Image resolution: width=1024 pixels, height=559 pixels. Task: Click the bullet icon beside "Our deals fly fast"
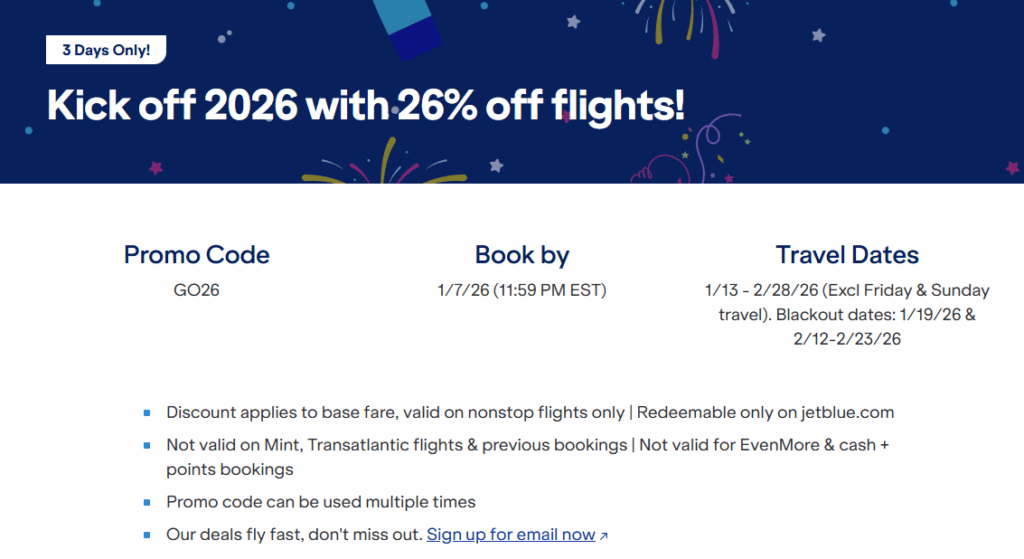click(147, 535)
